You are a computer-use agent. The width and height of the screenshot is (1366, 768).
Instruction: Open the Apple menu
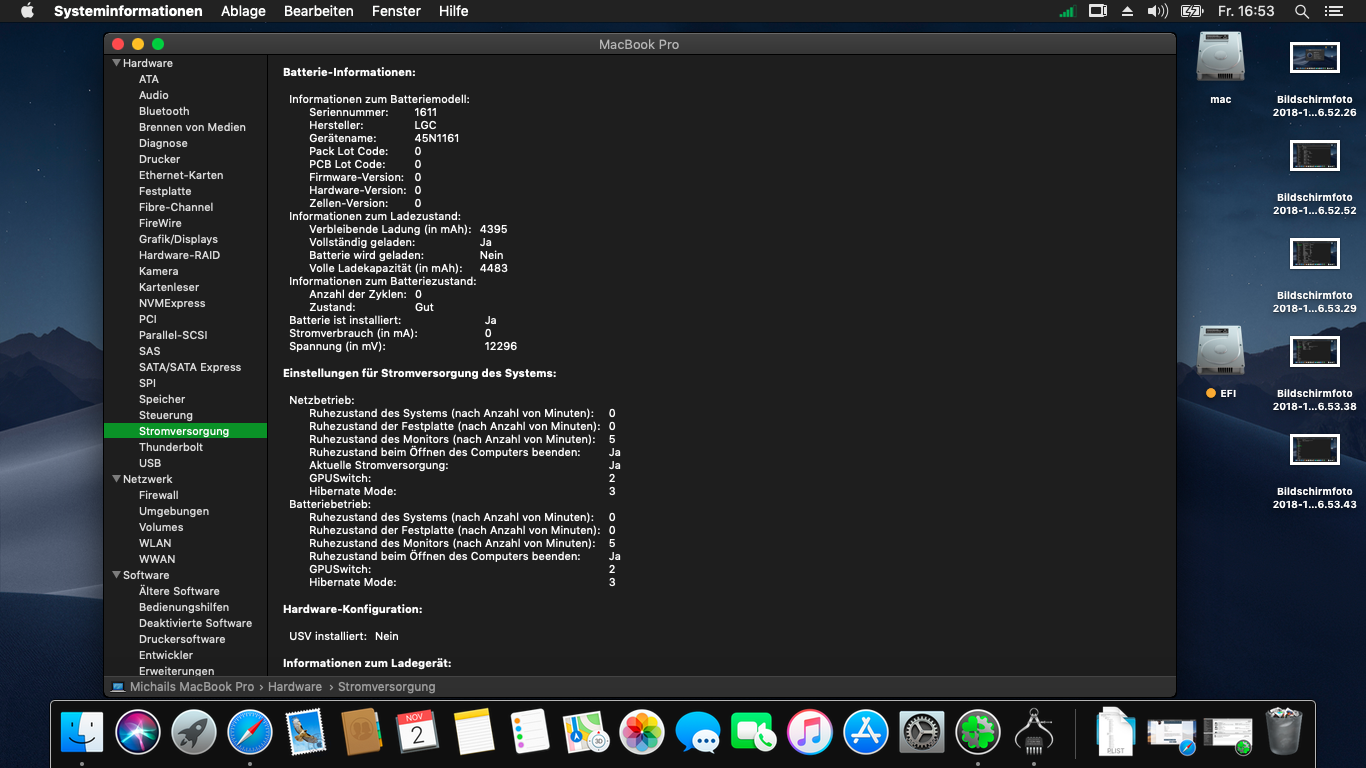tap(27, 11)
